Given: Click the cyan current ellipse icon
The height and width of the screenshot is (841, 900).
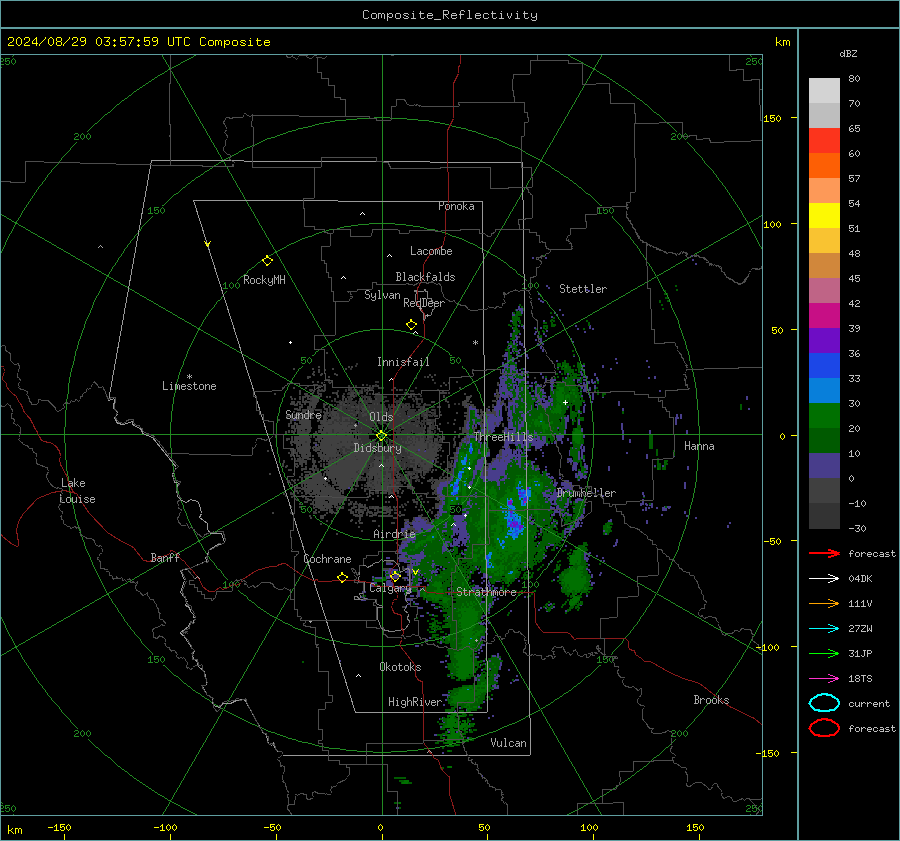Looking at the screenshot, I should (x=824, y=703).
